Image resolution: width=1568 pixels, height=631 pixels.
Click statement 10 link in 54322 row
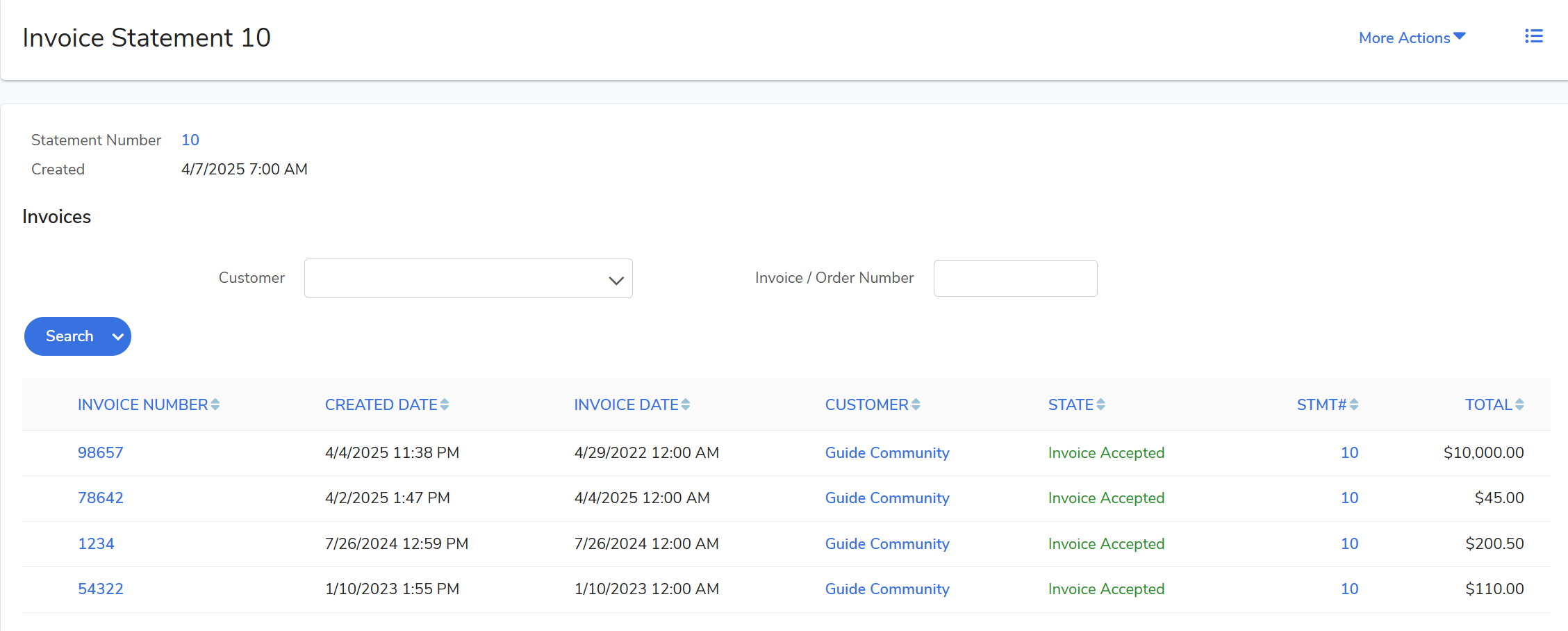click(1349, 589)
